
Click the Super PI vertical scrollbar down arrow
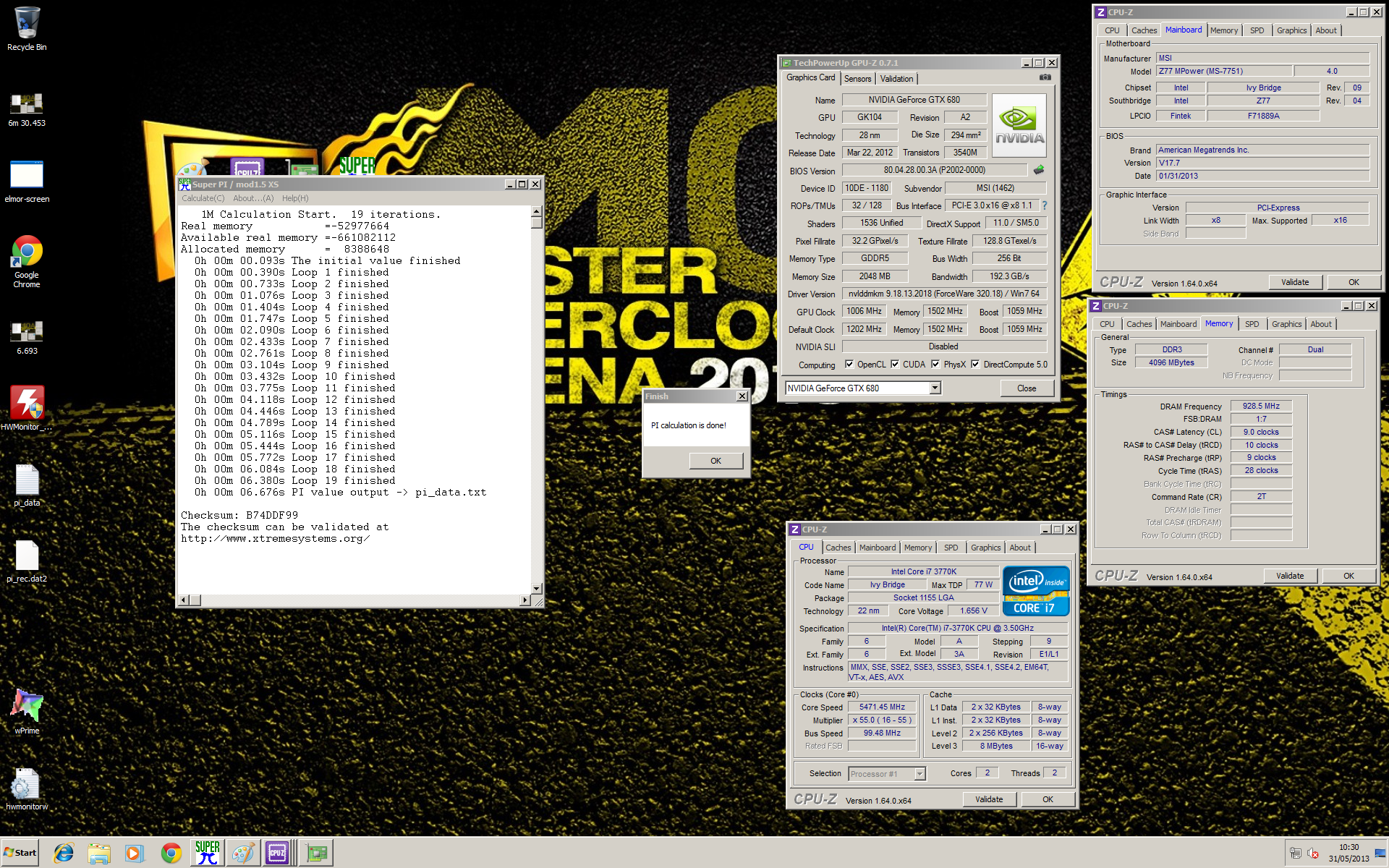pos(537,588)
